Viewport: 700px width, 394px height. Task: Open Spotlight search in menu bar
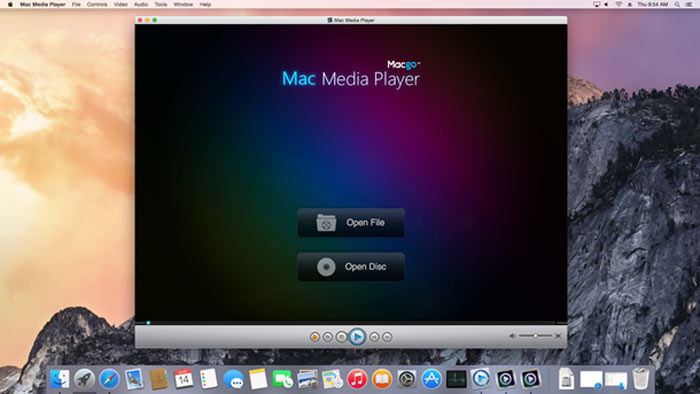pos(677,4)
